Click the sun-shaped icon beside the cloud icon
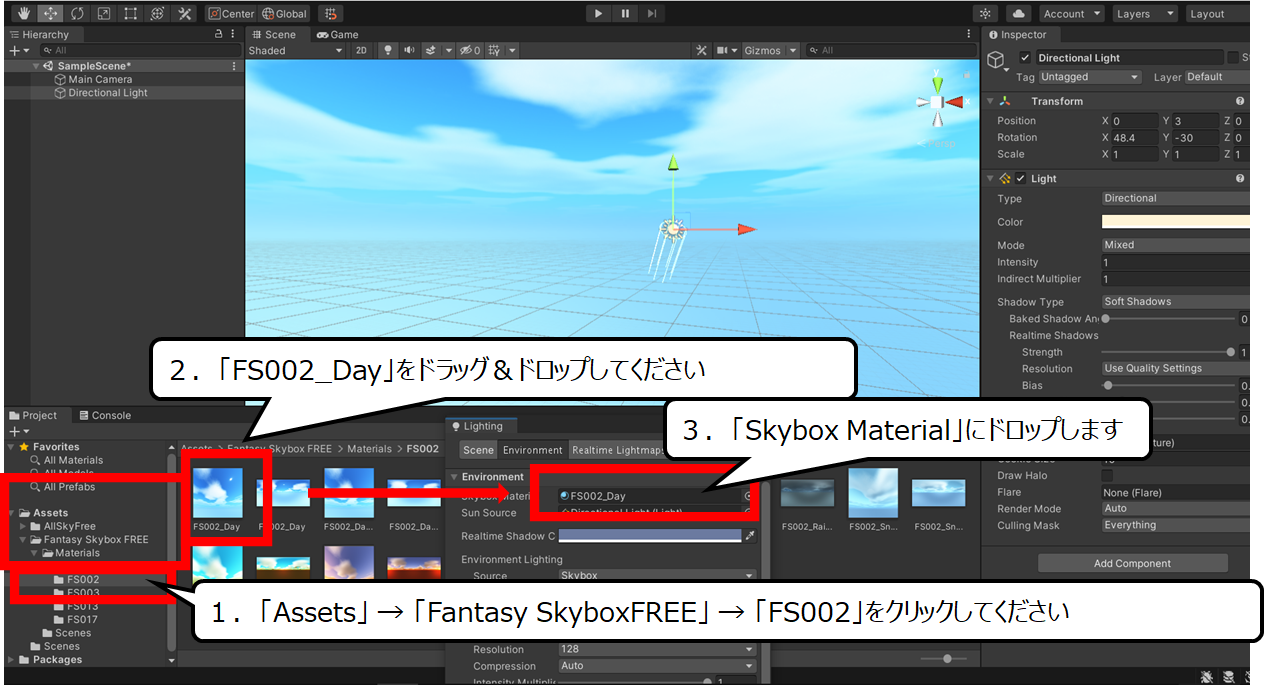Screen dimensions: 1264x685 click(x=986, y=14)
